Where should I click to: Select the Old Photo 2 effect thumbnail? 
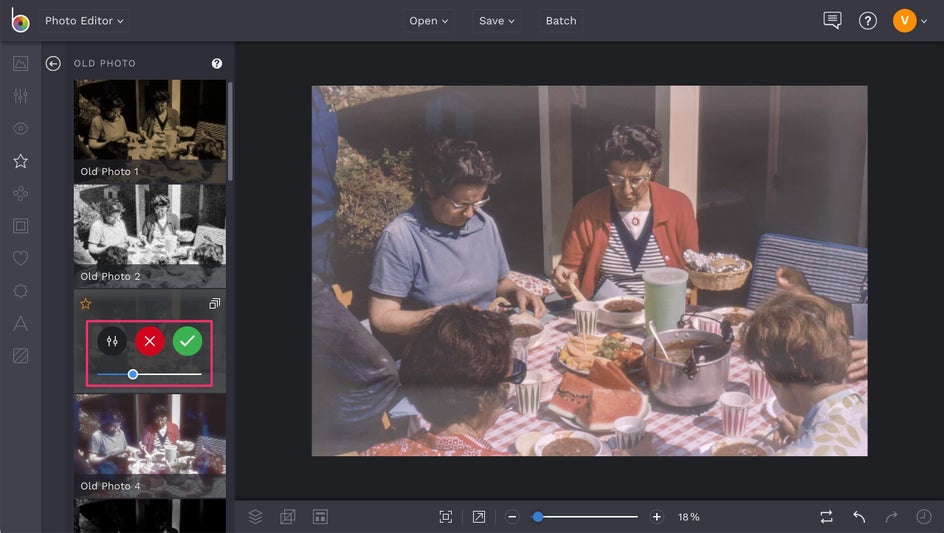150,236
